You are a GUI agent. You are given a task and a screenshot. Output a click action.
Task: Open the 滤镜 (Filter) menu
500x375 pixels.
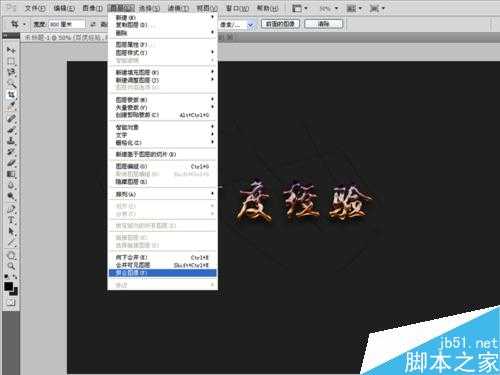point(178,8)
